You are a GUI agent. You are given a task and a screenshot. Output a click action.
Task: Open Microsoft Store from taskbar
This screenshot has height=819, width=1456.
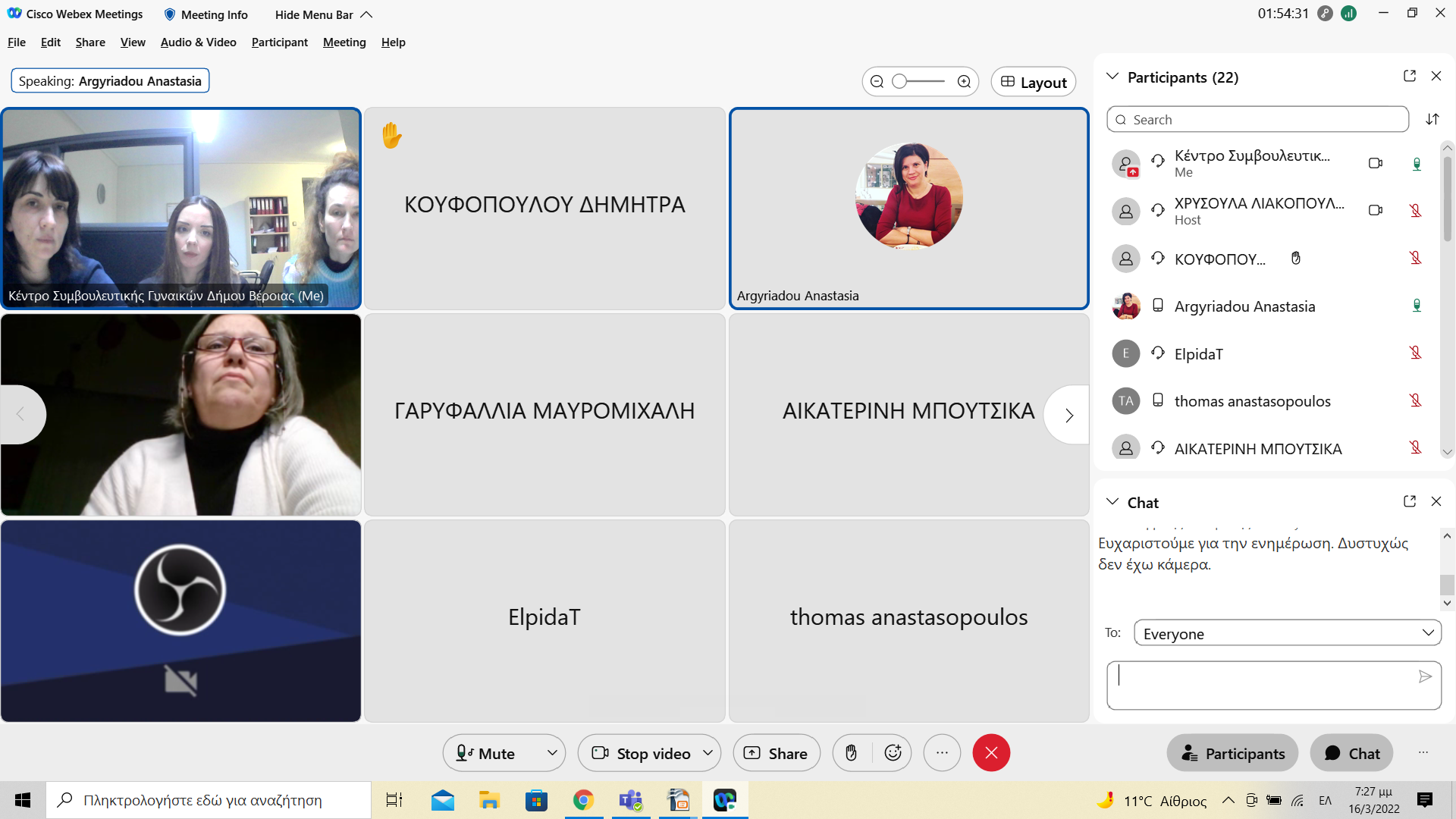pyautogui.click(x=536, y=800)
